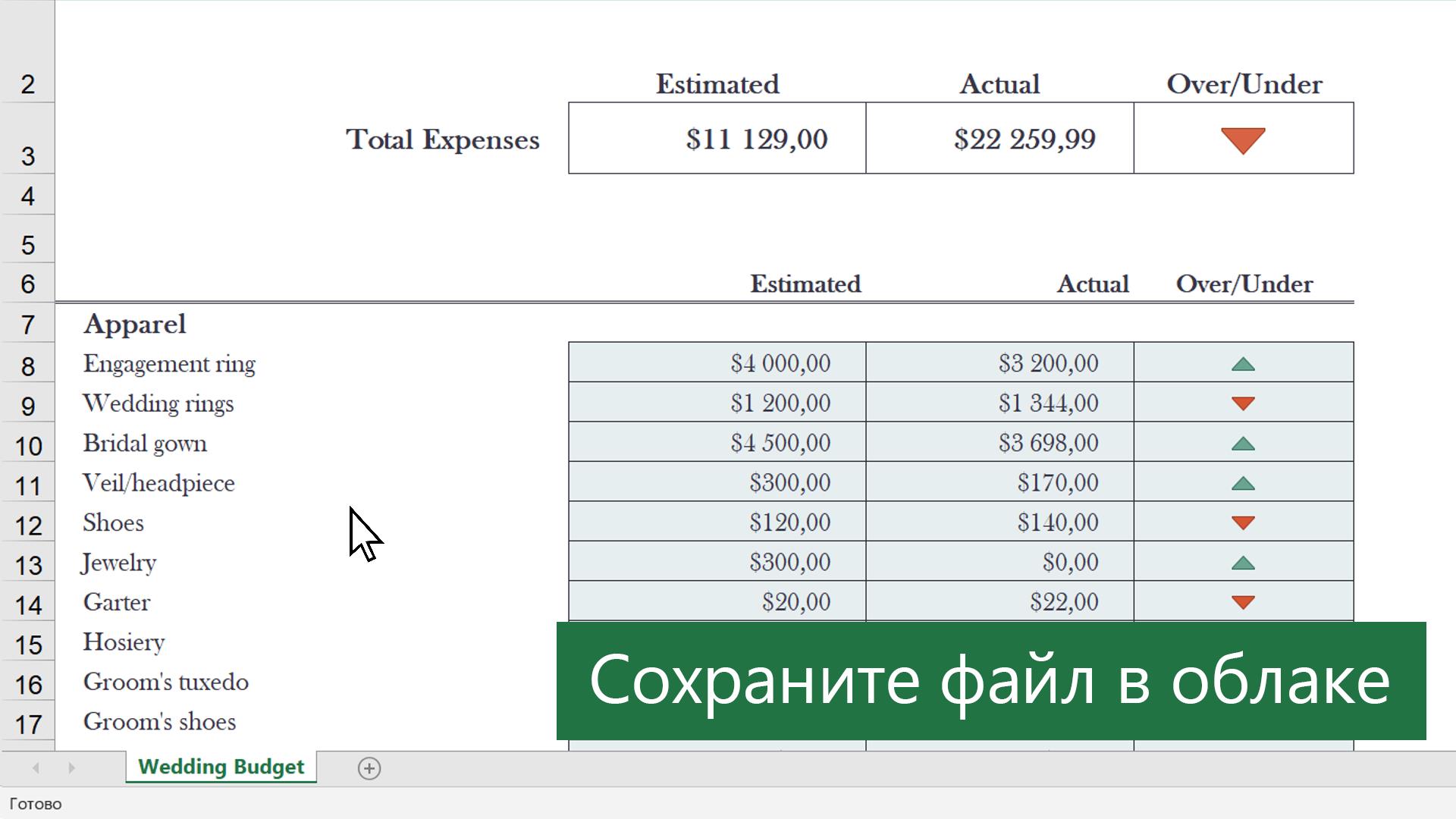Click the previous sheet navigation arrow
The height and width of the screenshot is (819, 1456).
[36, 768]
